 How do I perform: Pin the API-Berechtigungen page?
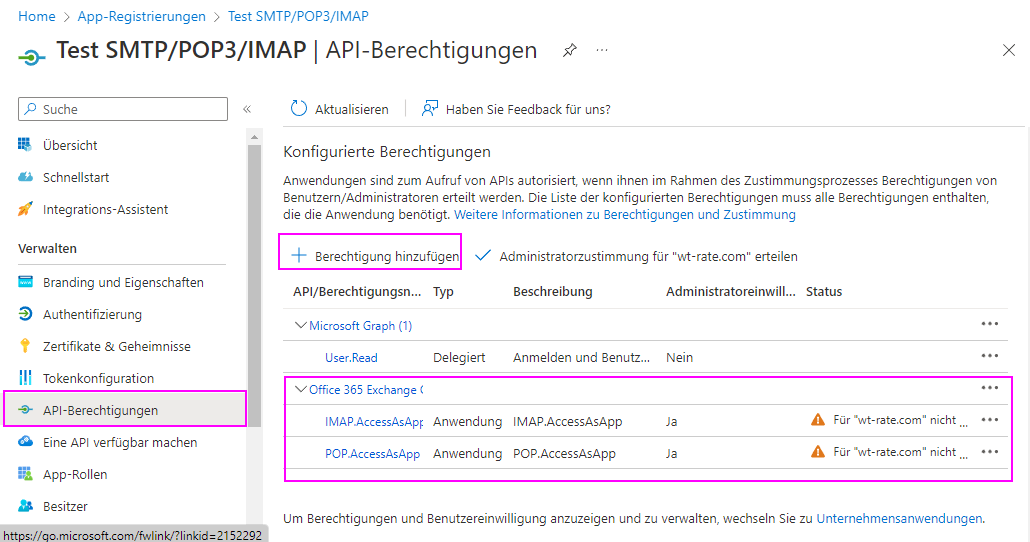tap(570, 50)
